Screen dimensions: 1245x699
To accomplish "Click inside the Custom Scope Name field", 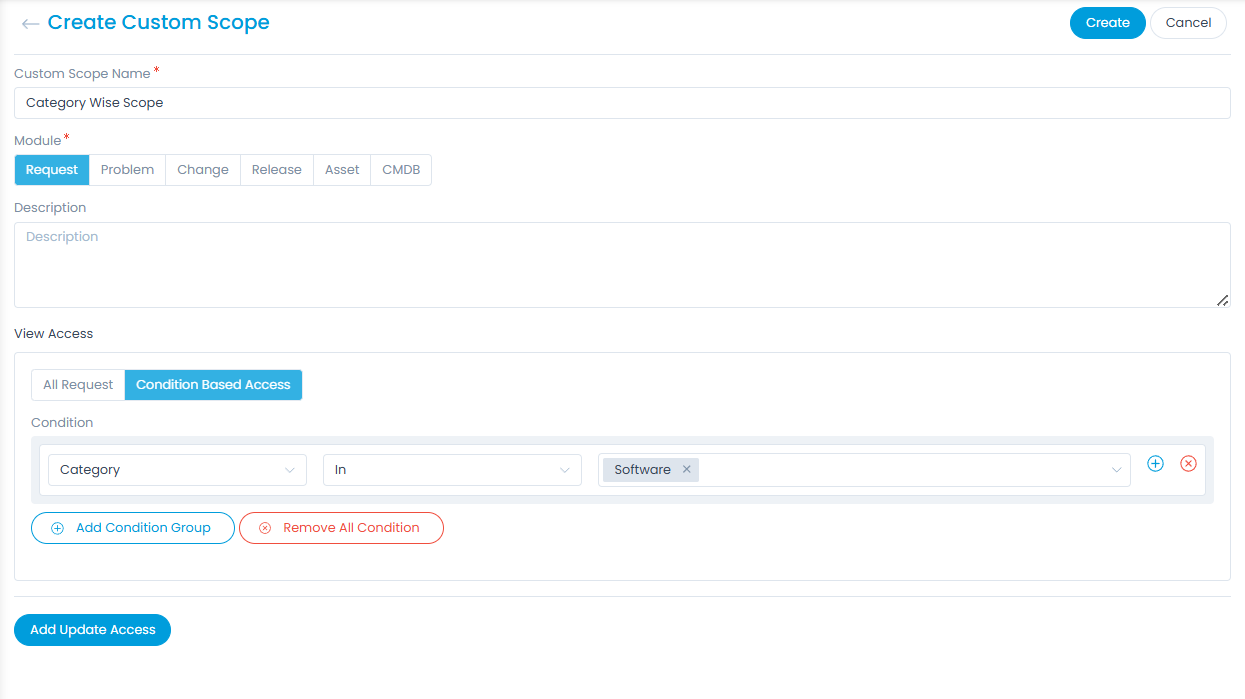I will tap(622, 103).
